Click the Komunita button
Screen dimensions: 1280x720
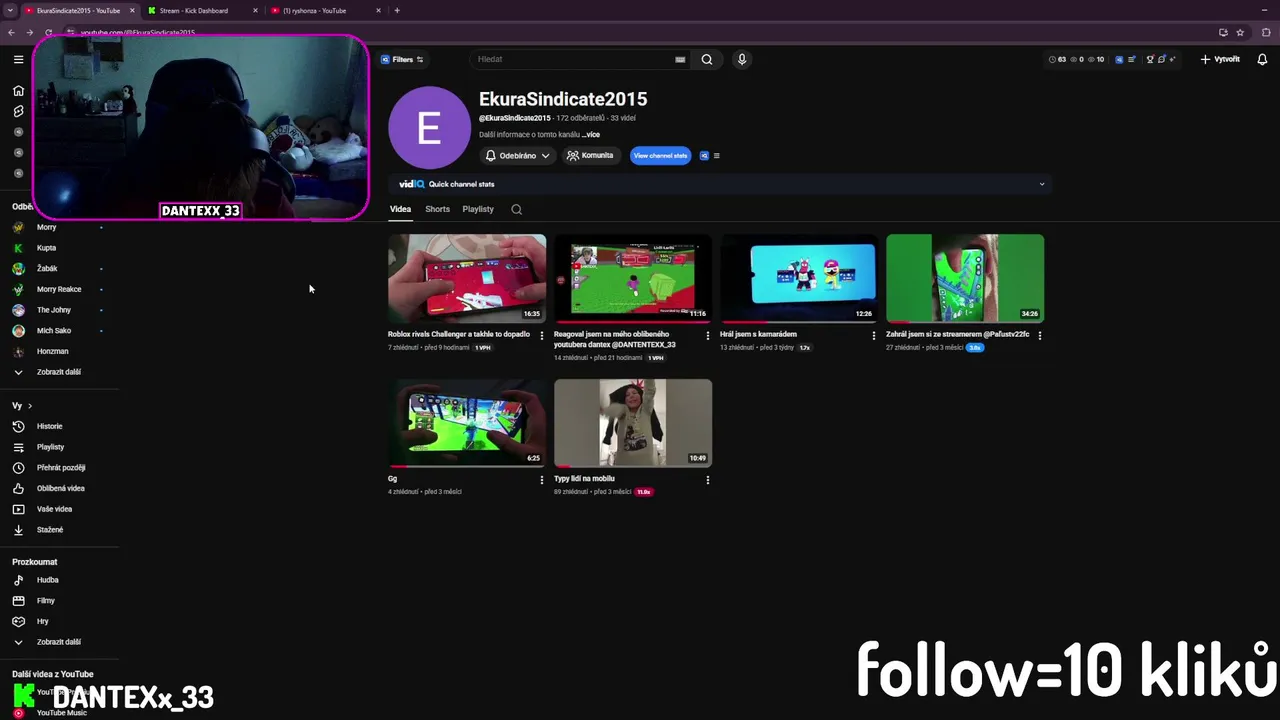point(590,156)
